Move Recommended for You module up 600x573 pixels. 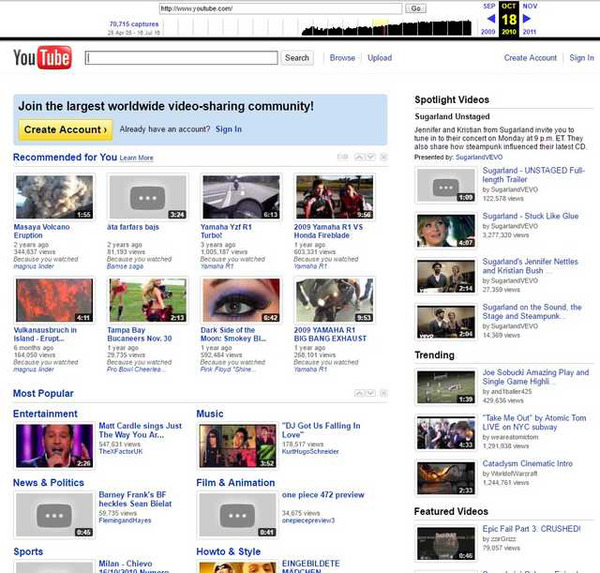coord(359,157)
